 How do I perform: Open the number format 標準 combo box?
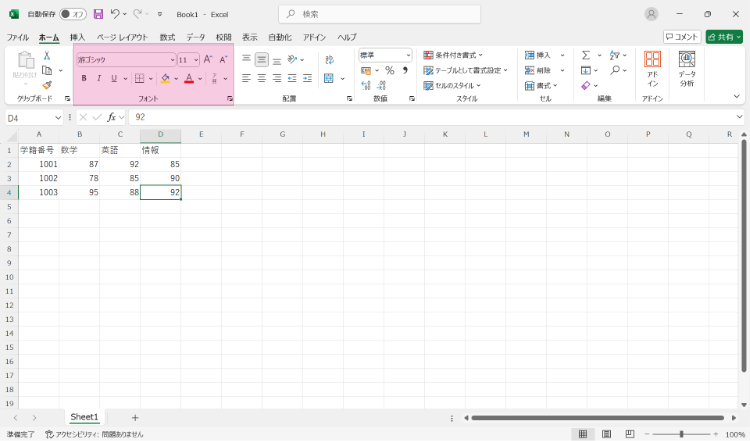pyautogui.click(x=385, y=56)
